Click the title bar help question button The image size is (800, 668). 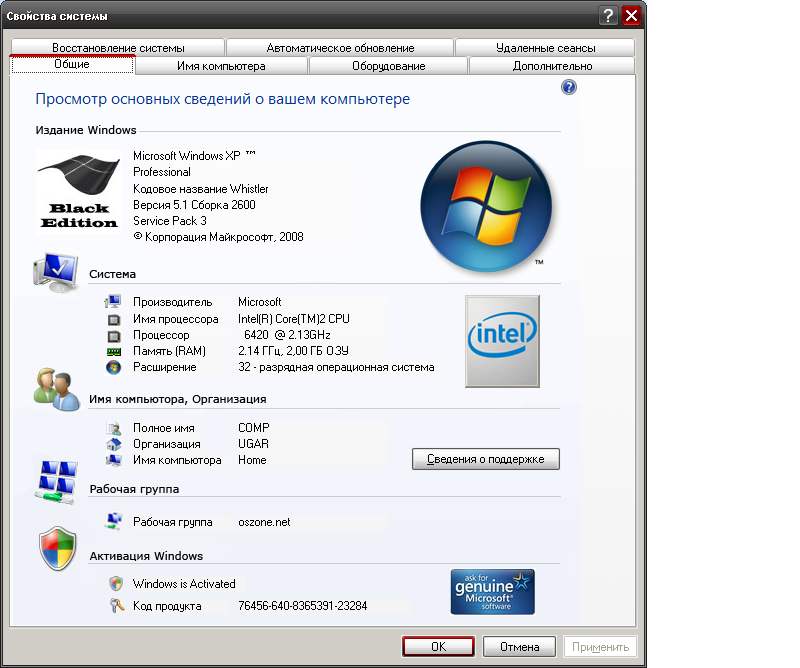pyautogui.click(x=608, y=16)
